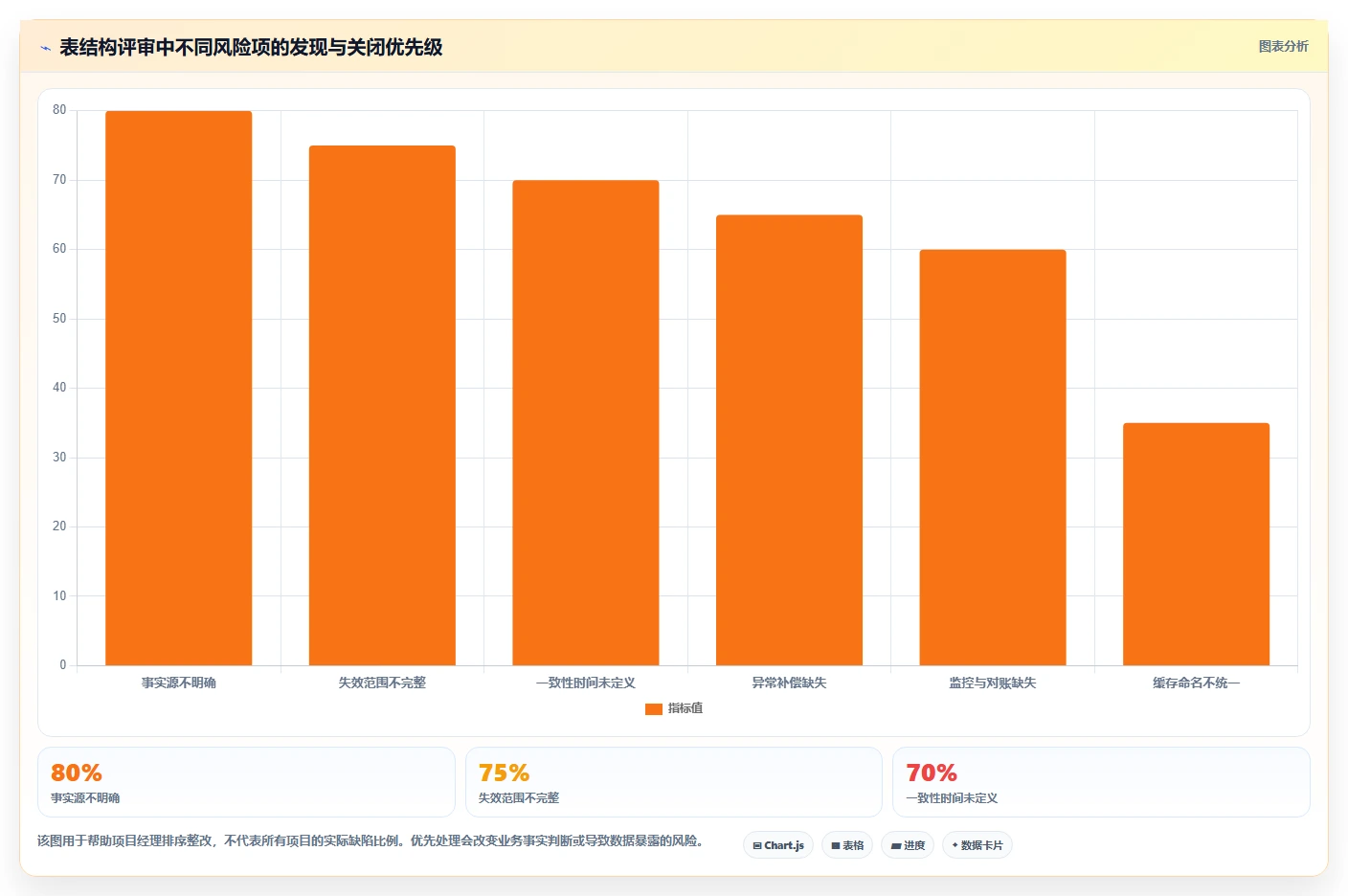Click the Chart.js tag
This screenshot has height=896, width=1348.
click(778, 845)
